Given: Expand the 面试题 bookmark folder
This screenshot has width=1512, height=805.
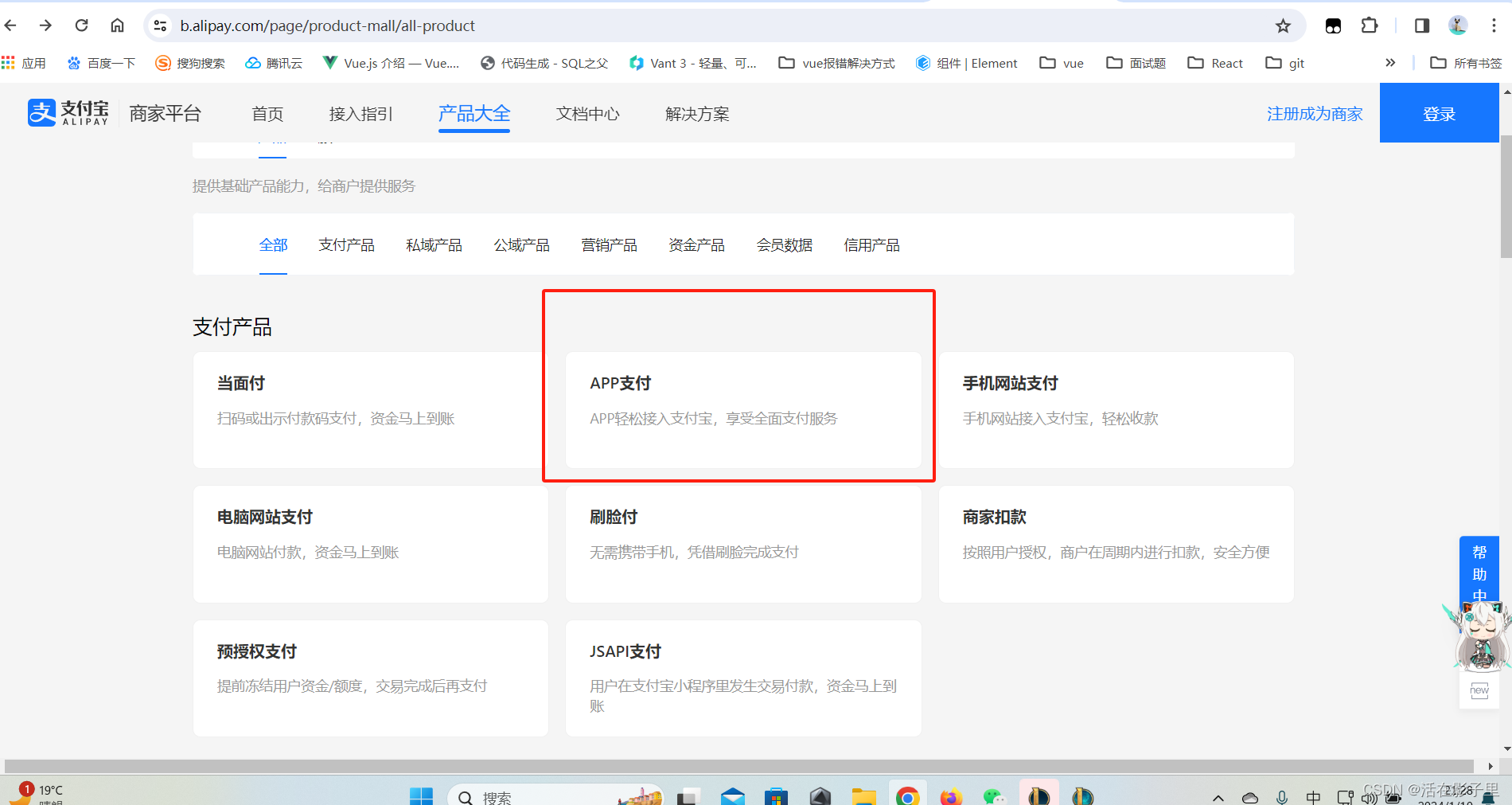Looking at the screenshot, I should click(x=1136, y=63).
